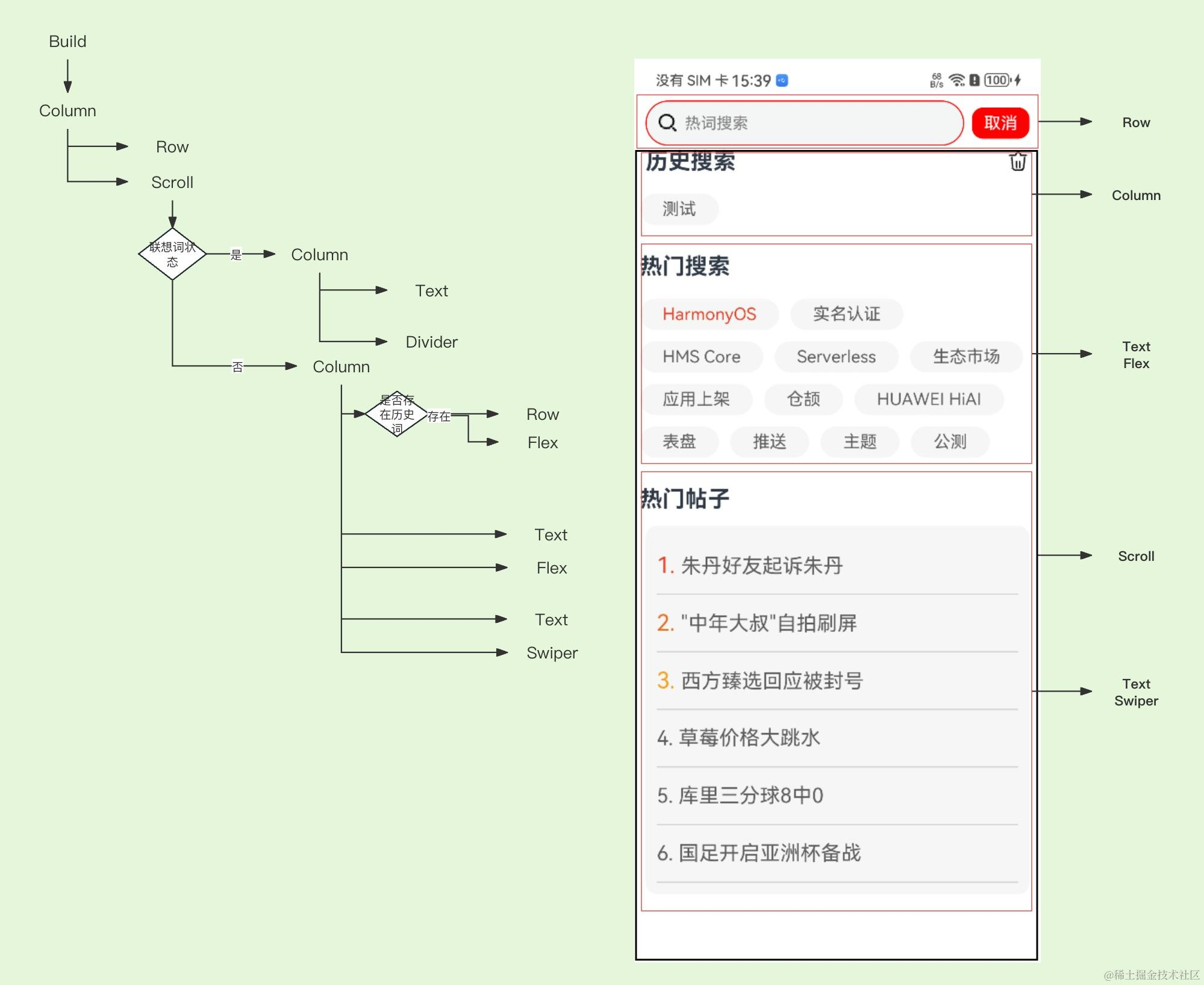This screenshot has width=1204, height=985.
Task: Tap the HMS Core tag
Action: (701, 357)
